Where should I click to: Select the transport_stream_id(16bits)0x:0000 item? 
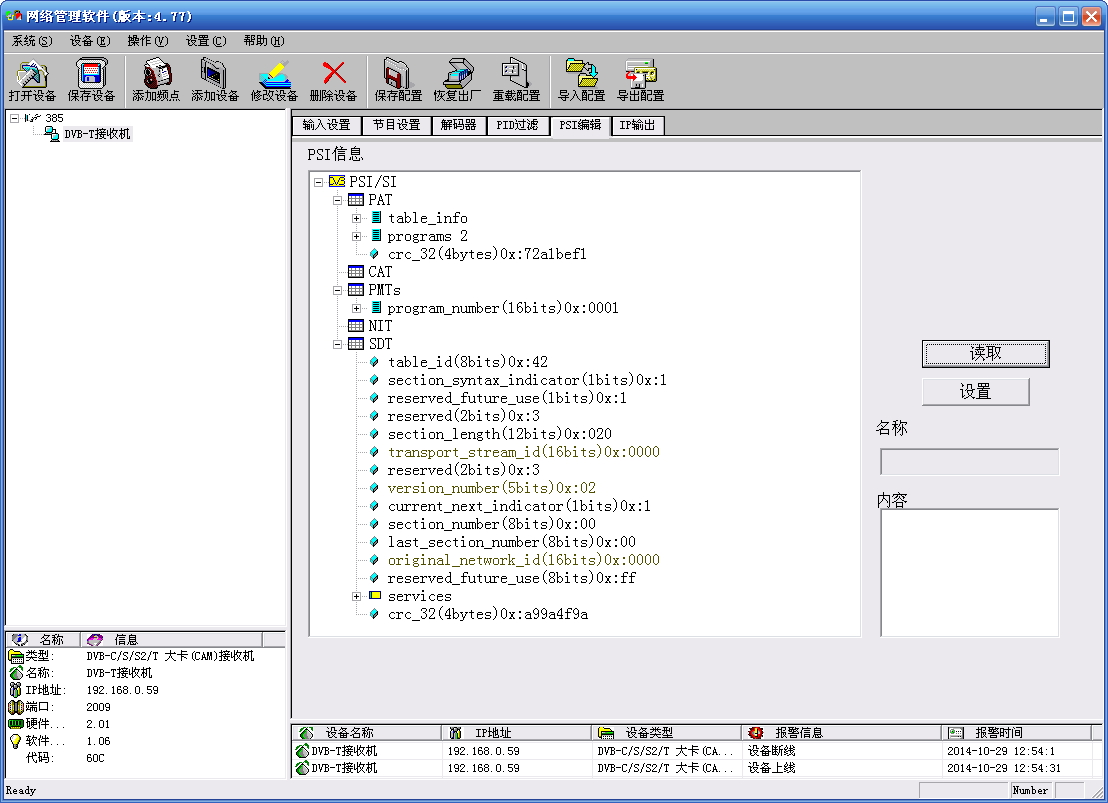point(524,452)
